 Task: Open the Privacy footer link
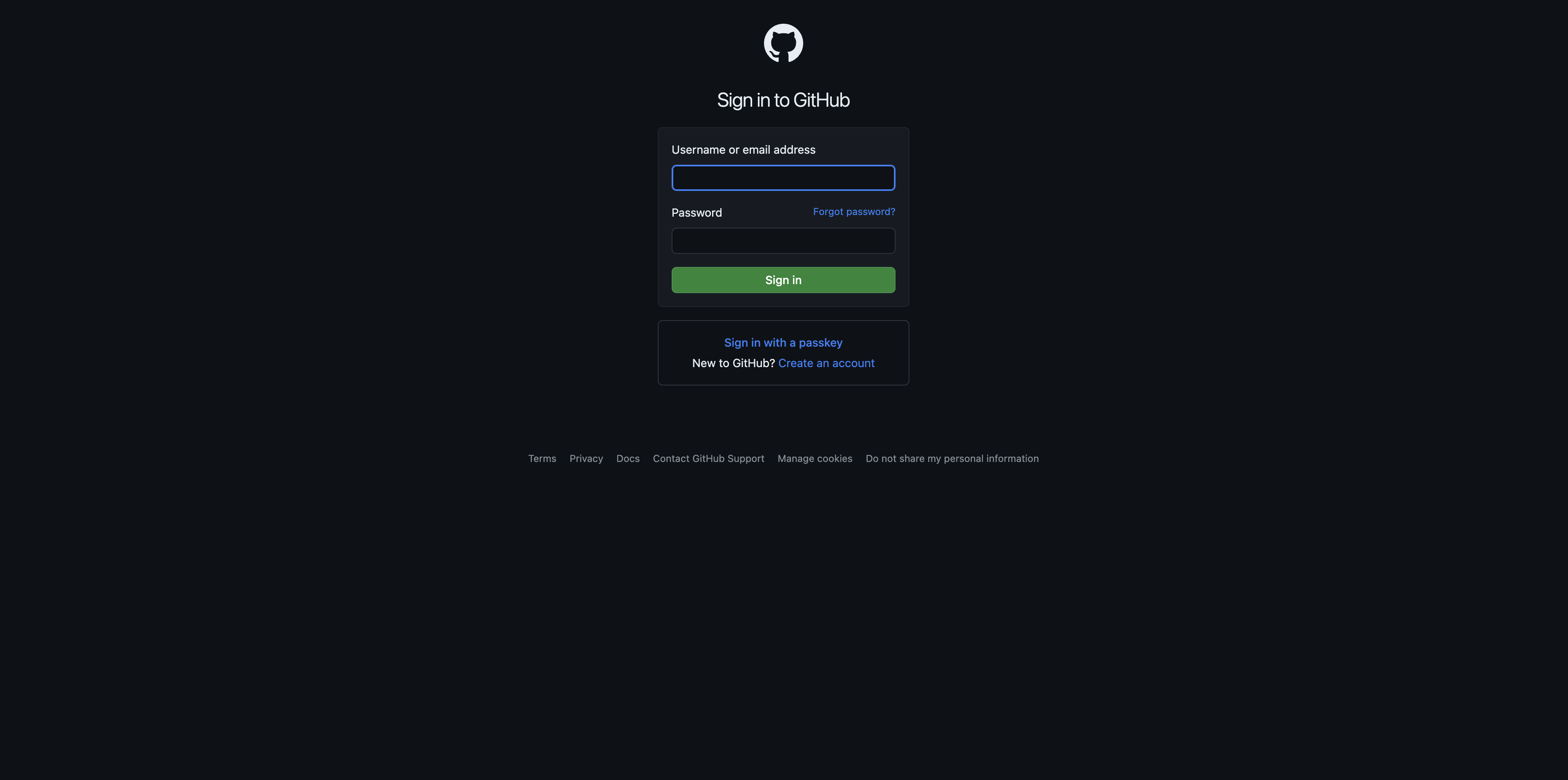tap(586, 459)
